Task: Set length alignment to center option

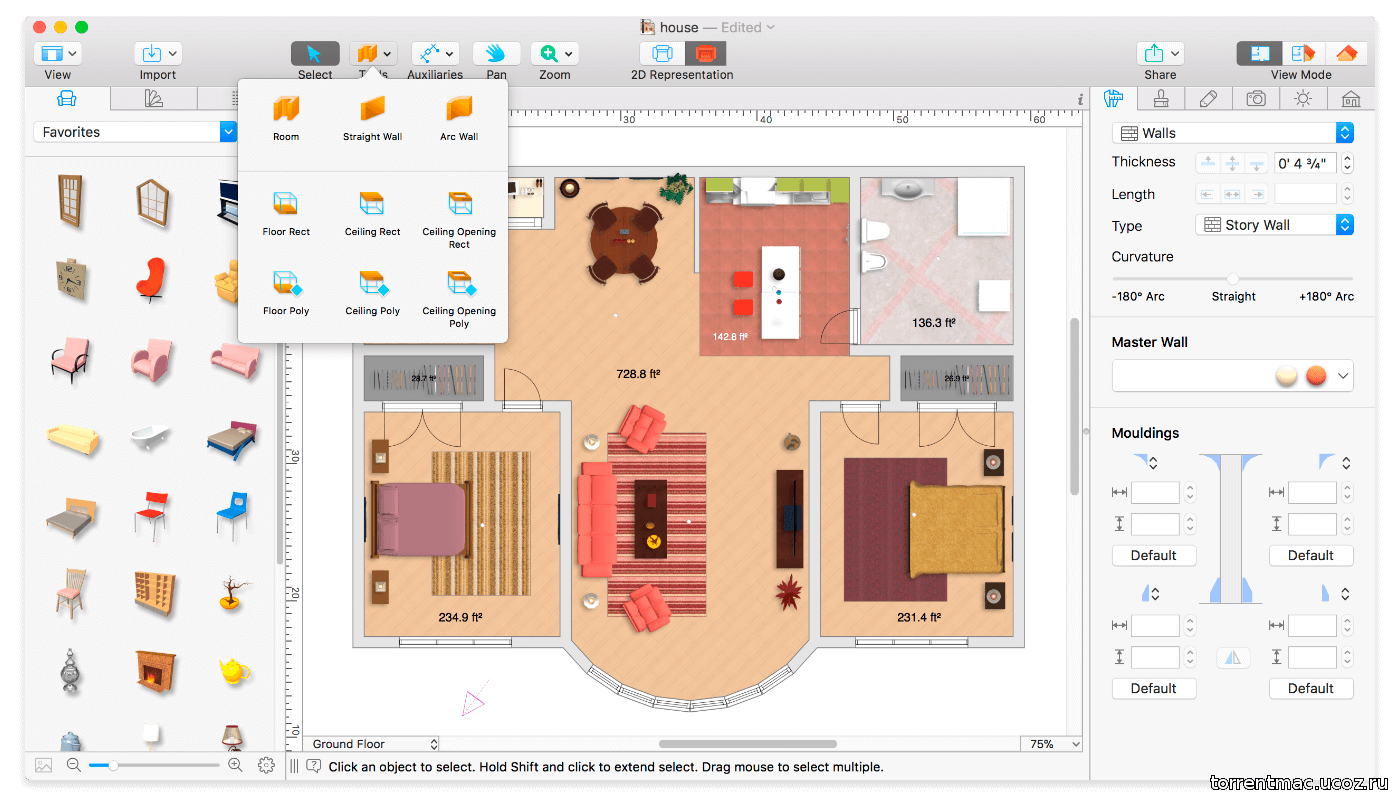Action: pyautogui.click(x=1232, y=194)
